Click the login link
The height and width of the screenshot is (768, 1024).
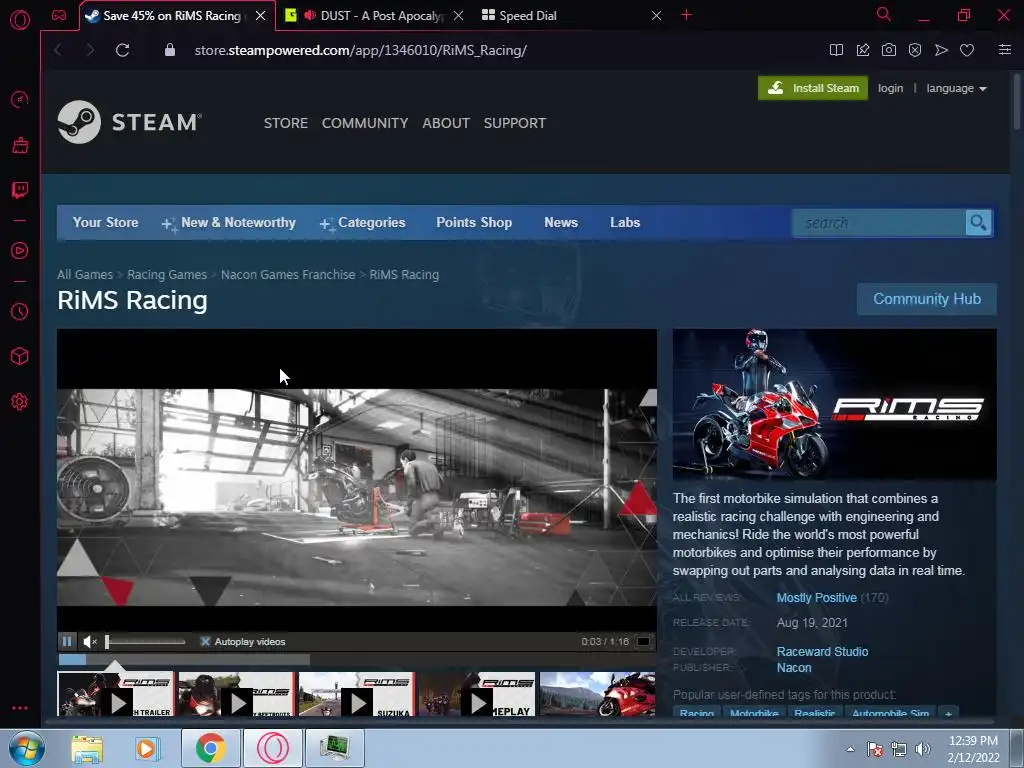tap(890, 88)
